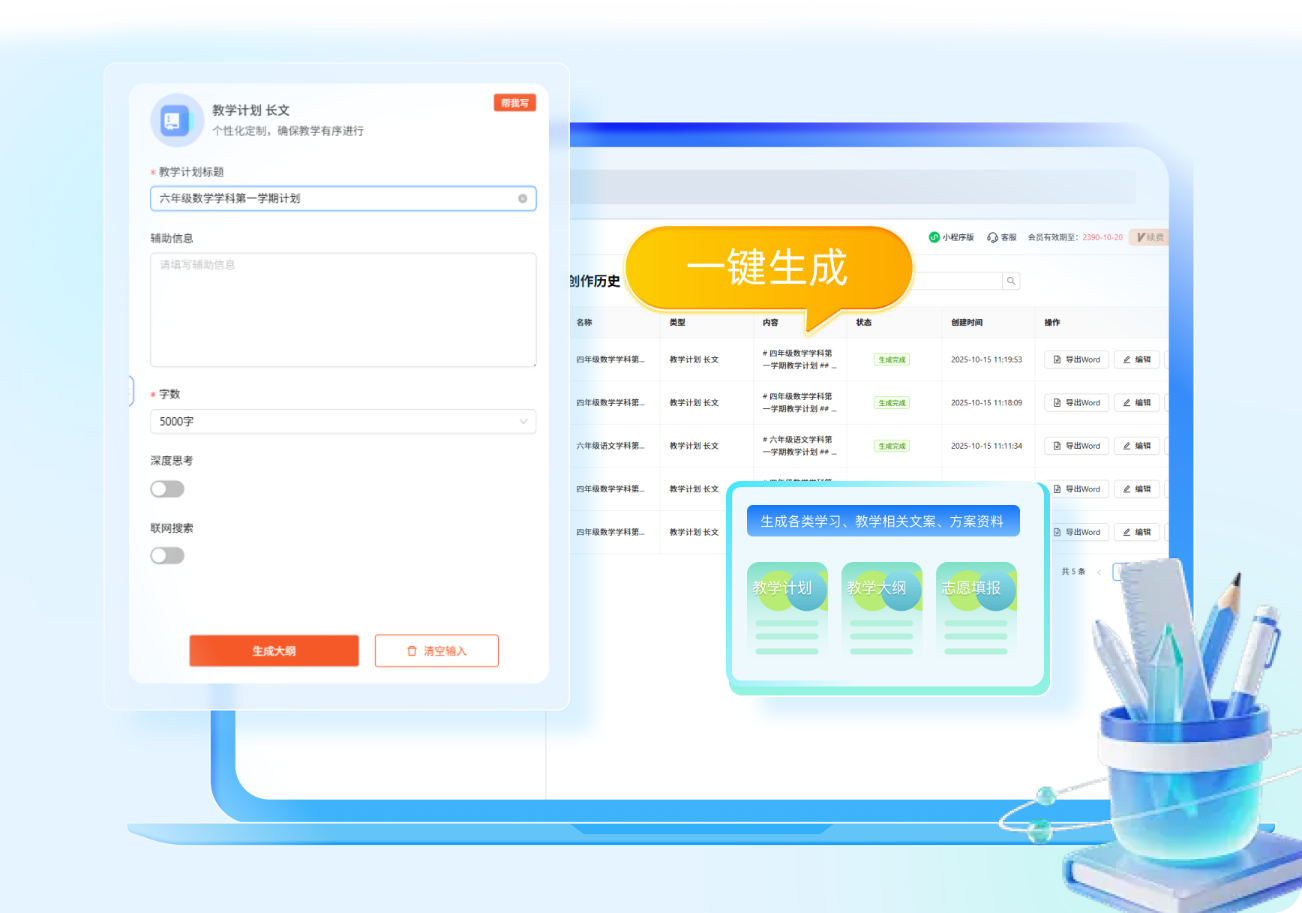Enable the 深度思考 toggle
The height and width of the screenshot is (913, 1302).
[167, 489]
